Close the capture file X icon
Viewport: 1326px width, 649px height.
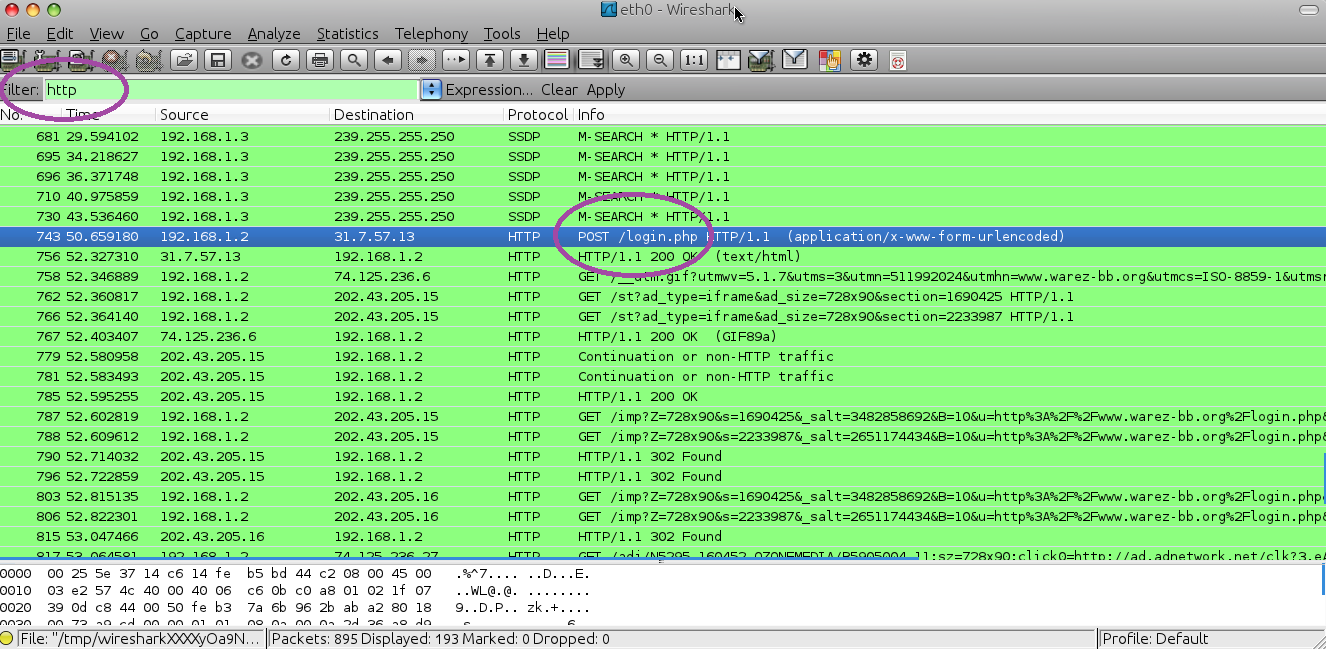tap(252, 60)
